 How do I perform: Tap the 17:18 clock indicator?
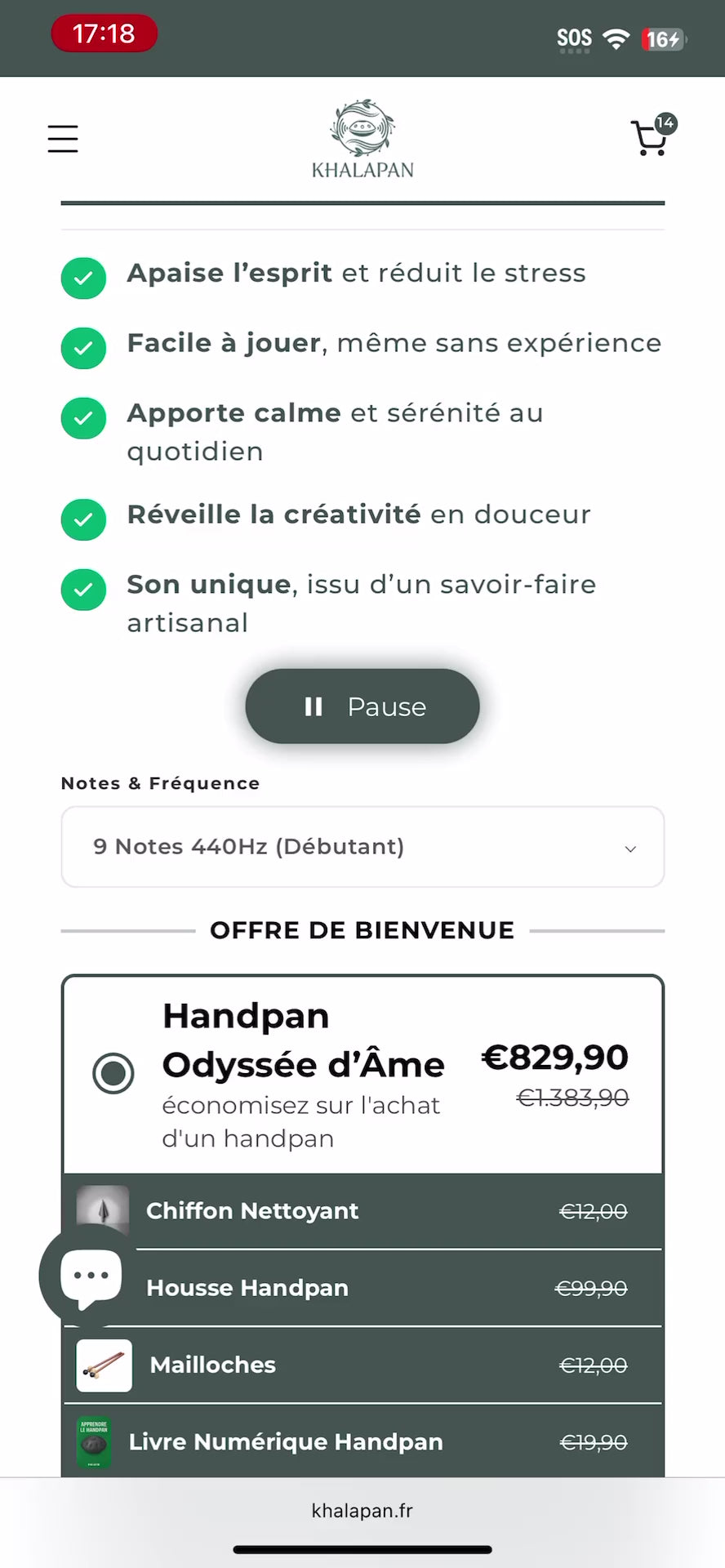point(104,33)
